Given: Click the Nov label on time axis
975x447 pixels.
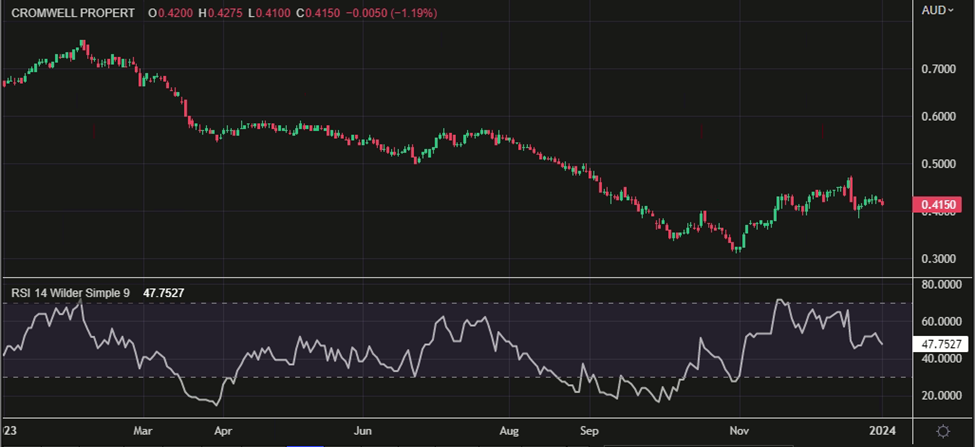Looking at the screenshot, I should coord(739,430).
